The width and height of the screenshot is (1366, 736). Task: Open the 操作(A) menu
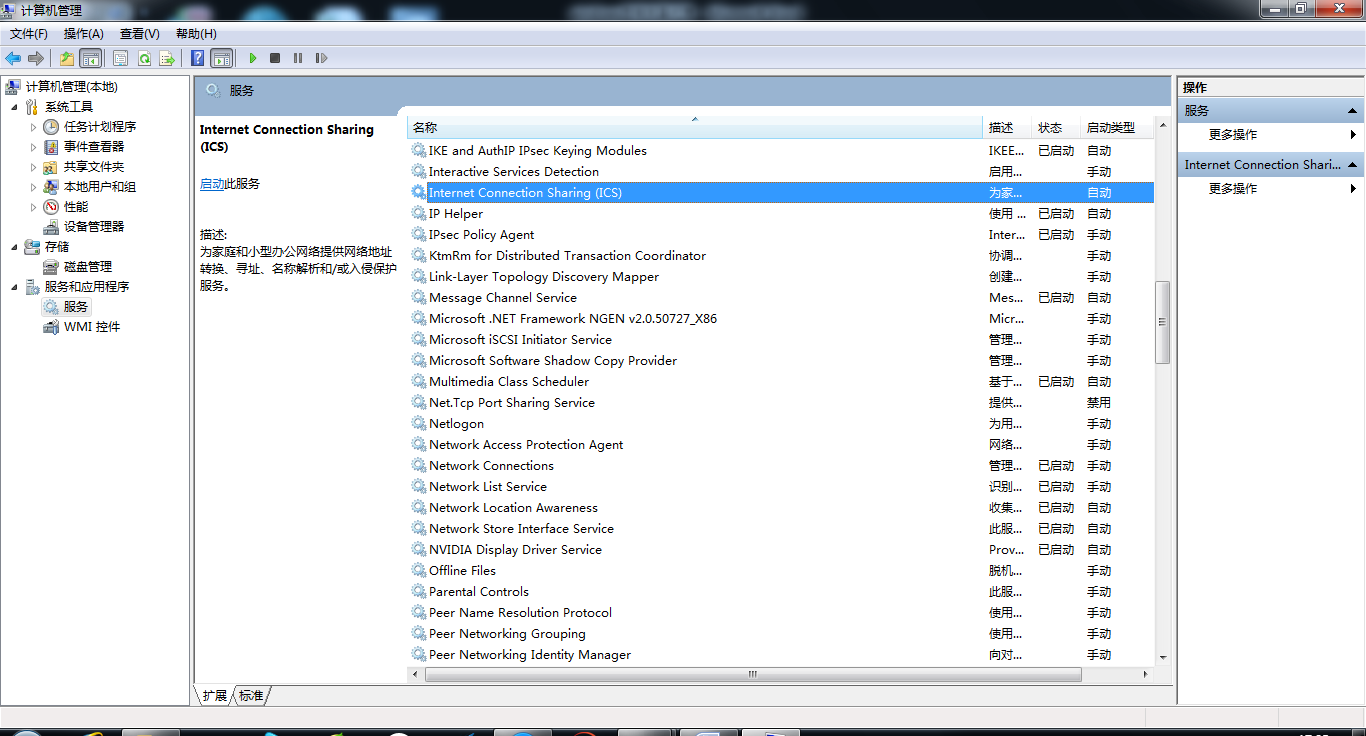[84, 34]
